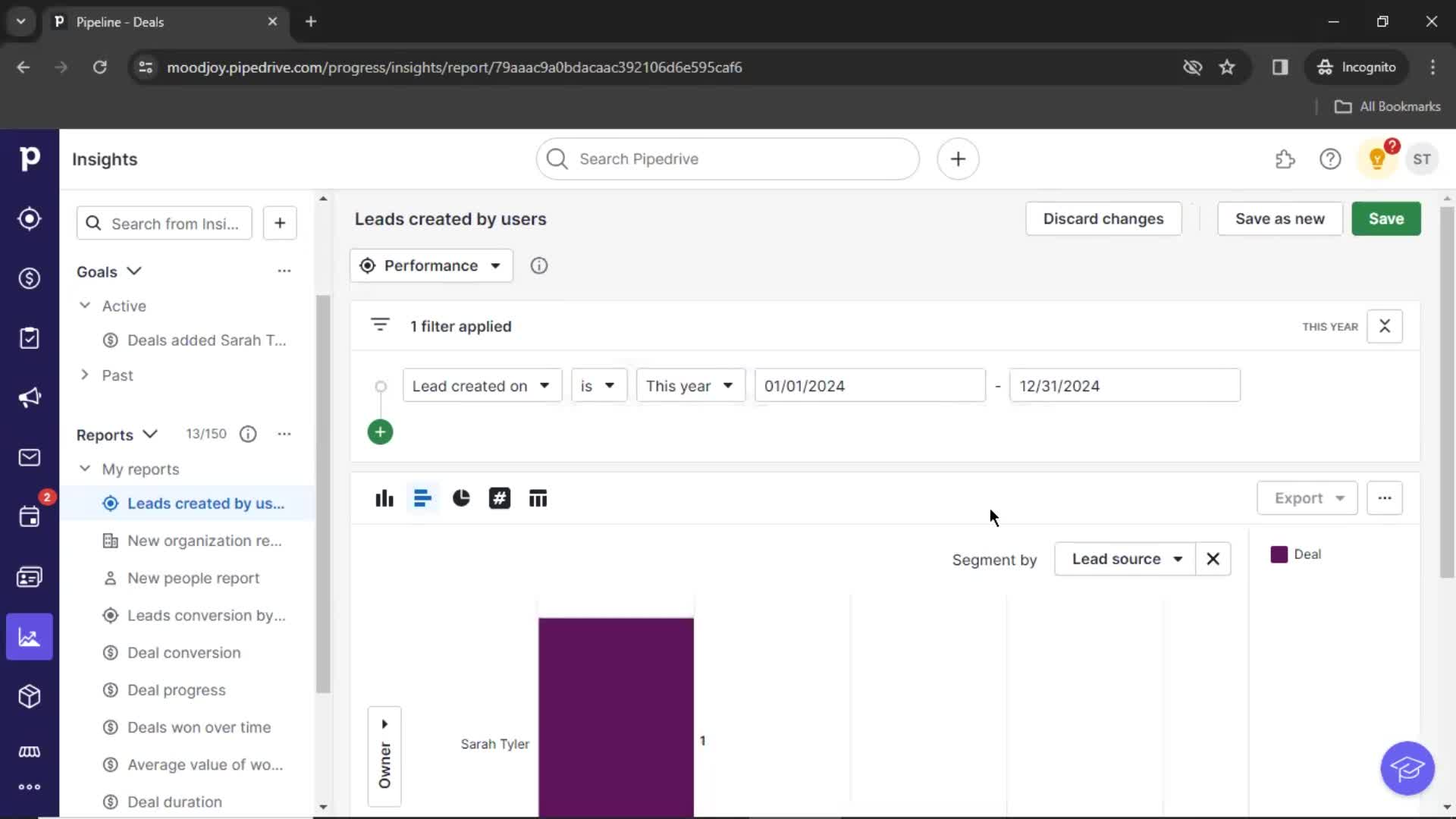This screenshot has height=819, width=1456.
Task: Select the column chart view
Action: [384, 498]
